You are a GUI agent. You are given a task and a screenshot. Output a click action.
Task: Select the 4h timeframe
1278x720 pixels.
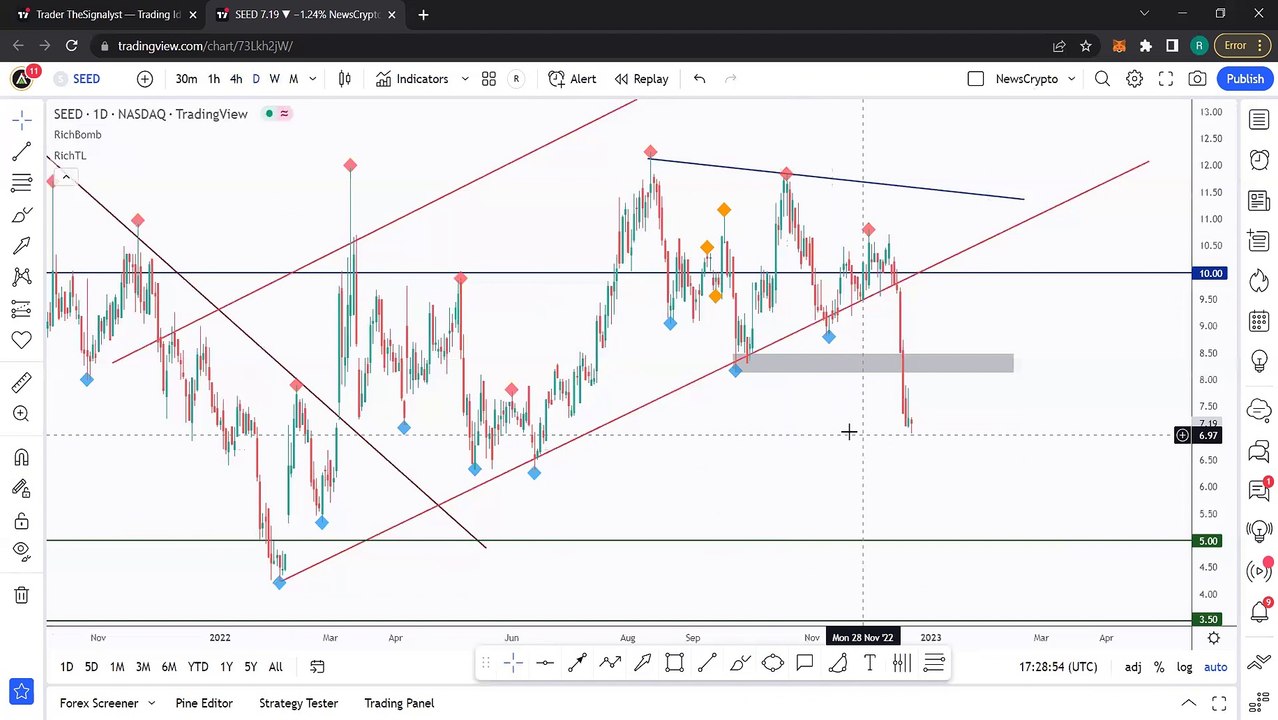(236, 79)
